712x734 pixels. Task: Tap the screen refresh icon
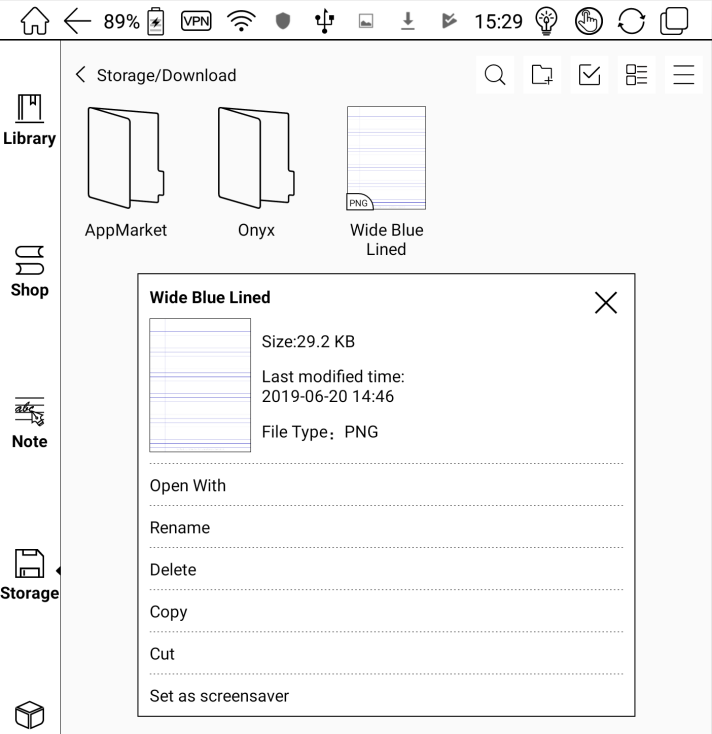point(631,21)
